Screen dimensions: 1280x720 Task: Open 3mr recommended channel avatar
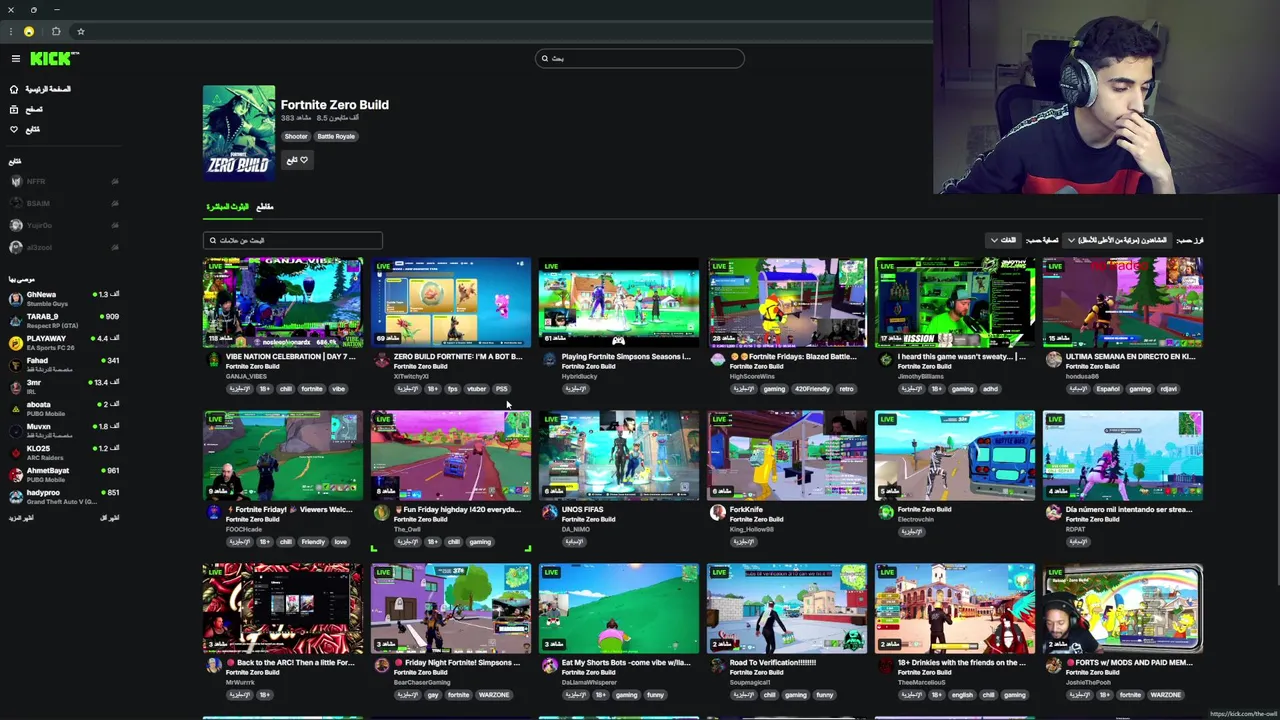point(16,386)
